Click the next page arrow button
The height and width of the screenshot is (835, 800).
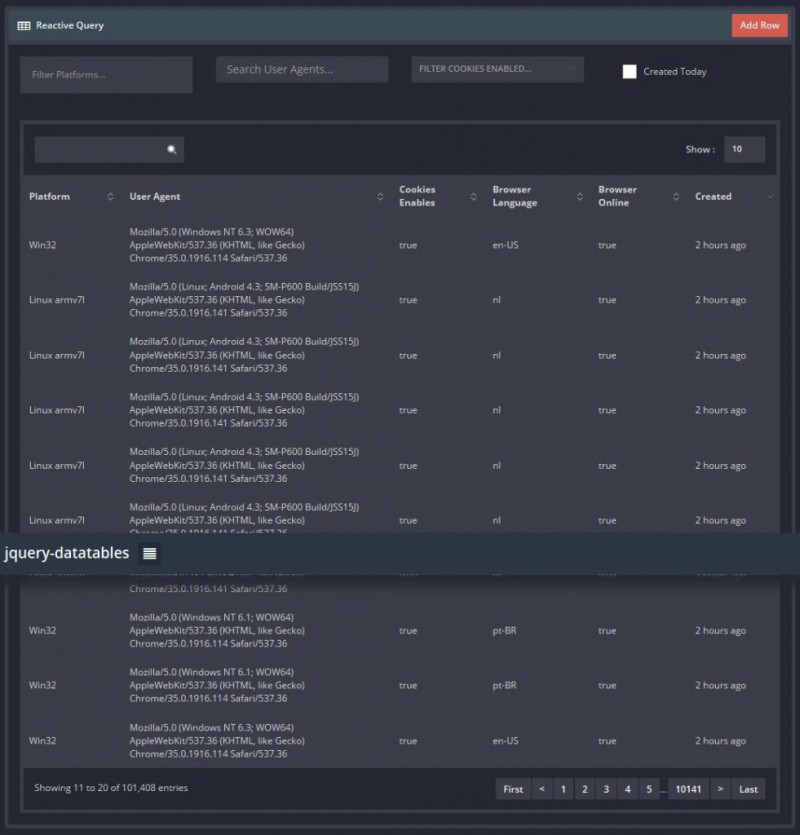pyautogui.click(x=720, y=789)
